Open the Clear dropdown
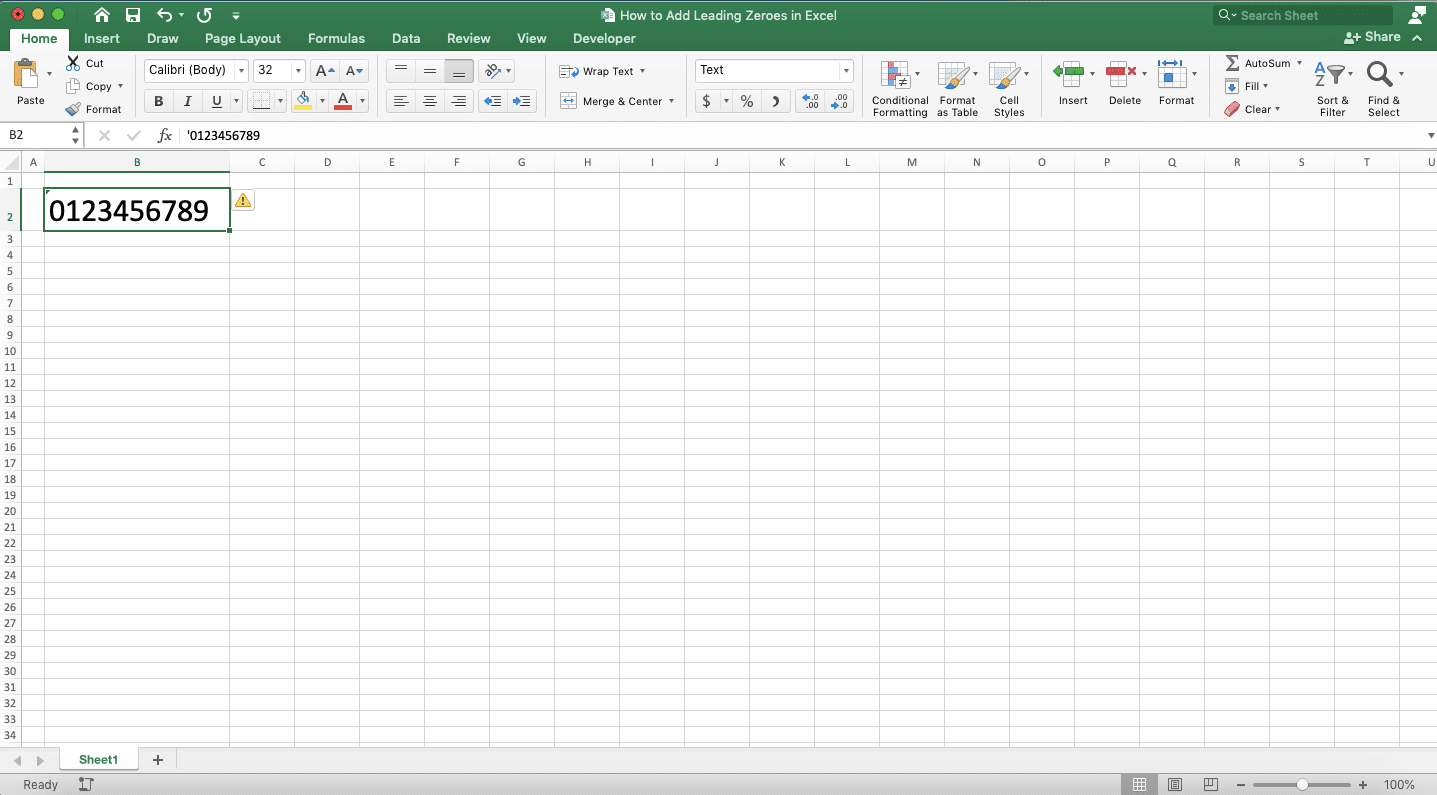This screenshot has width=1437, height=795. 1253,109
